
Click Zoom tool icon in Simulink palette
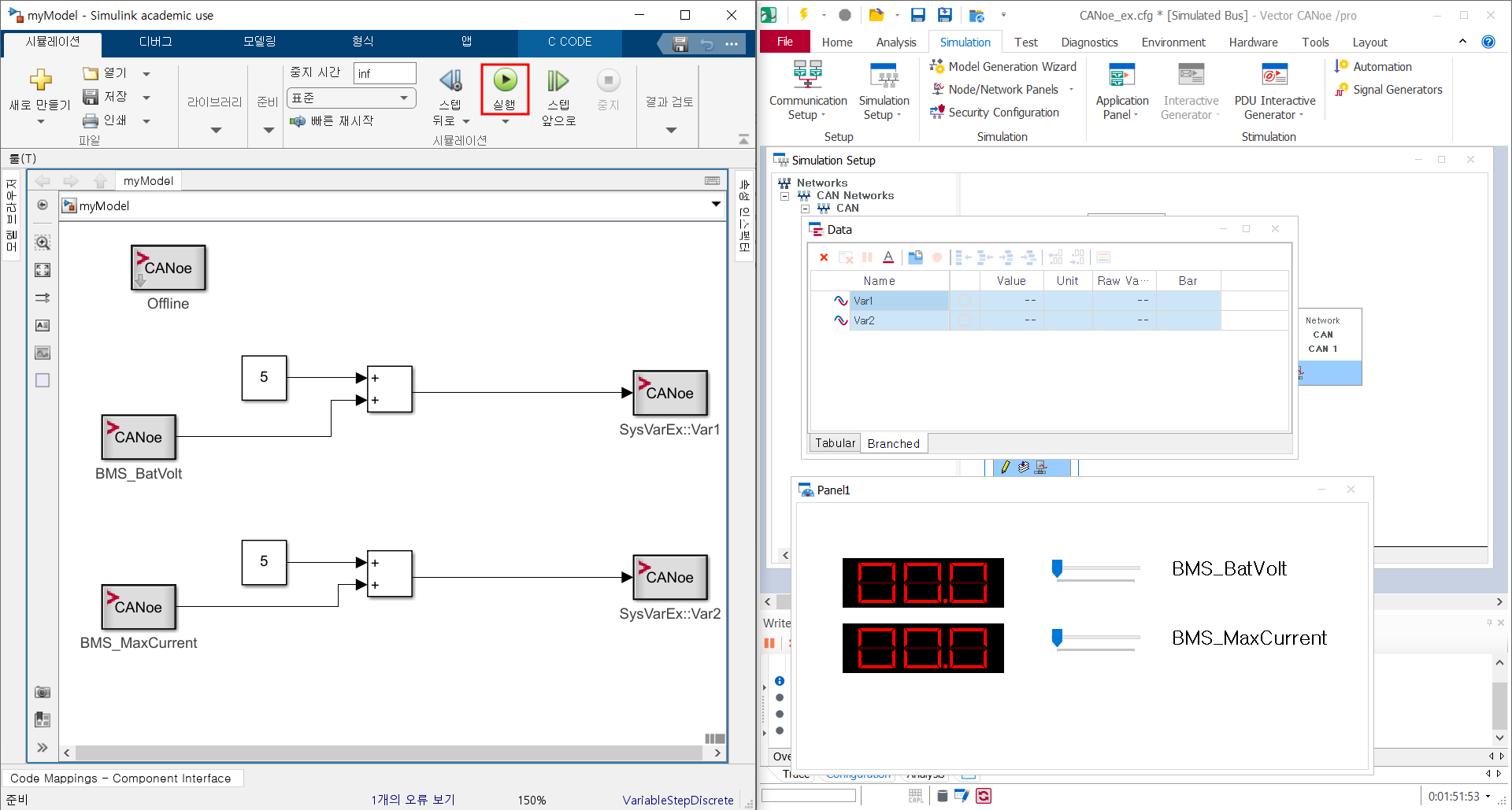pyautogui.click(x=43, y=242)
